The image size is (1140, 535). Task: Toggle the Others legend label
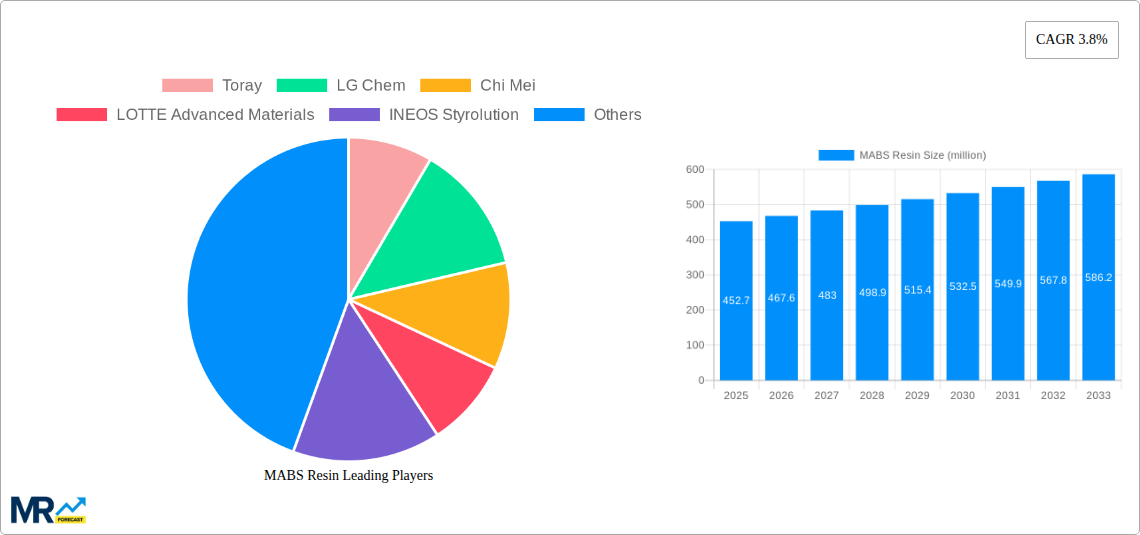click(617, 114)
